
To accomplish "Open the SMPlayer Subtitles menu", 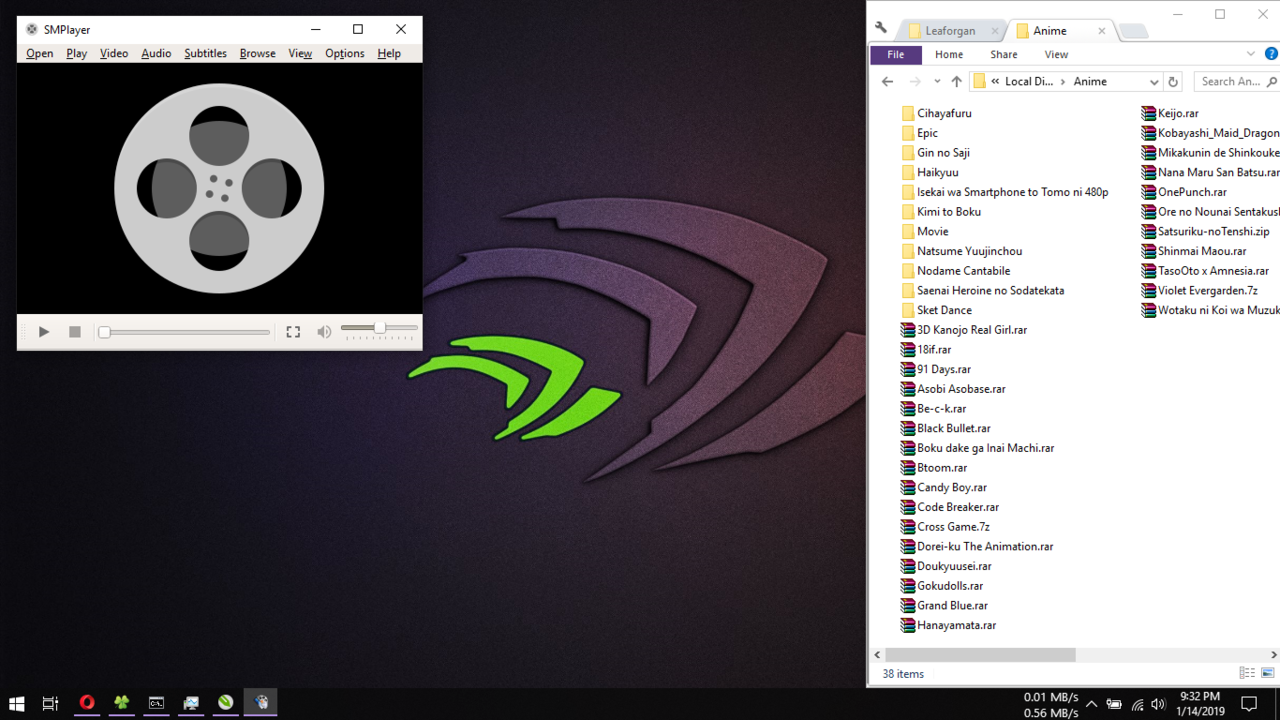I will [205, 53].
